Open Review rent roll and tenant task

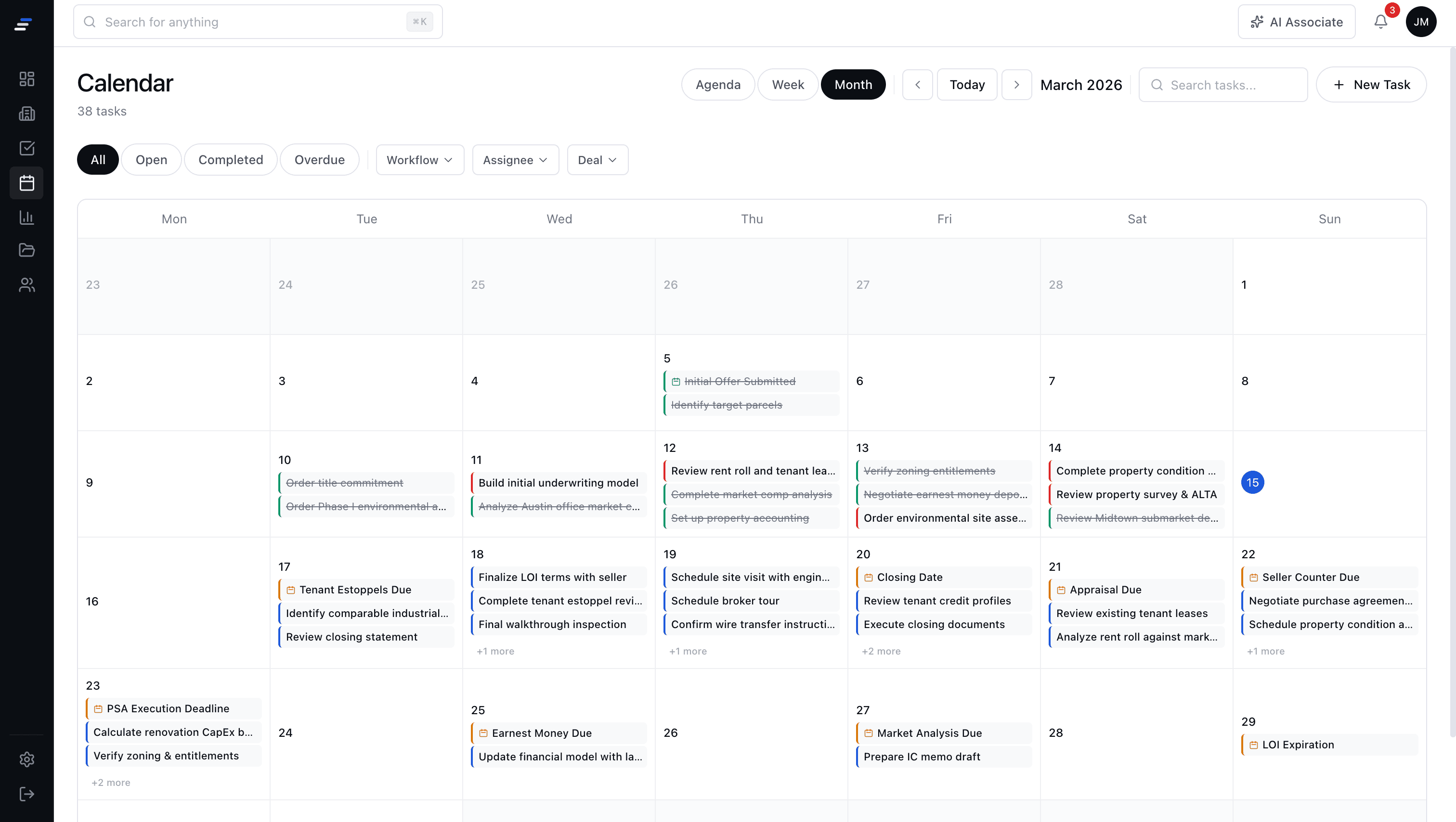[751, 471]
